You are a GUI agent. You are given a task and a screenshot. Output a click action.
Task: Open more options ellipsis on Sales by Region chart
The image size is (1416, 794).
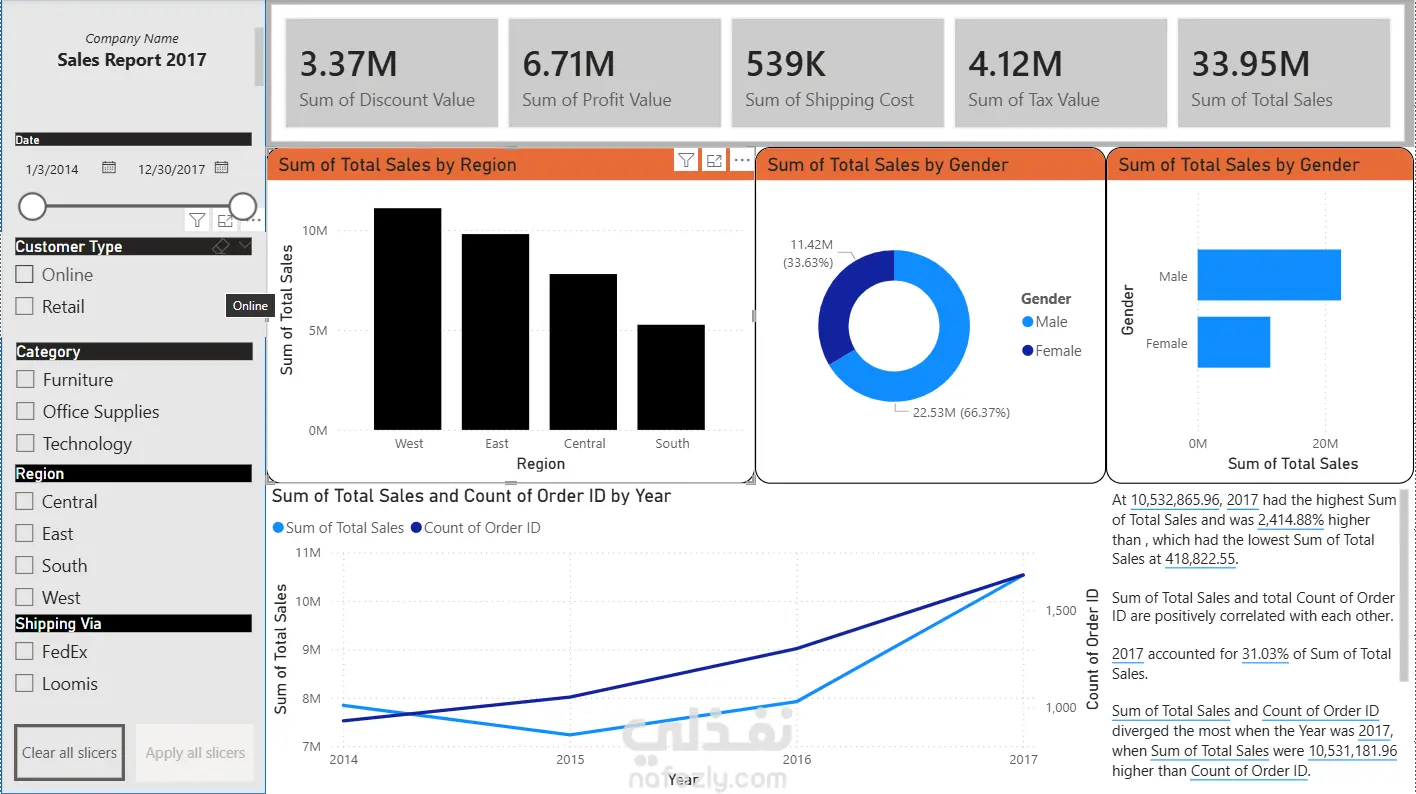[742, 160]
